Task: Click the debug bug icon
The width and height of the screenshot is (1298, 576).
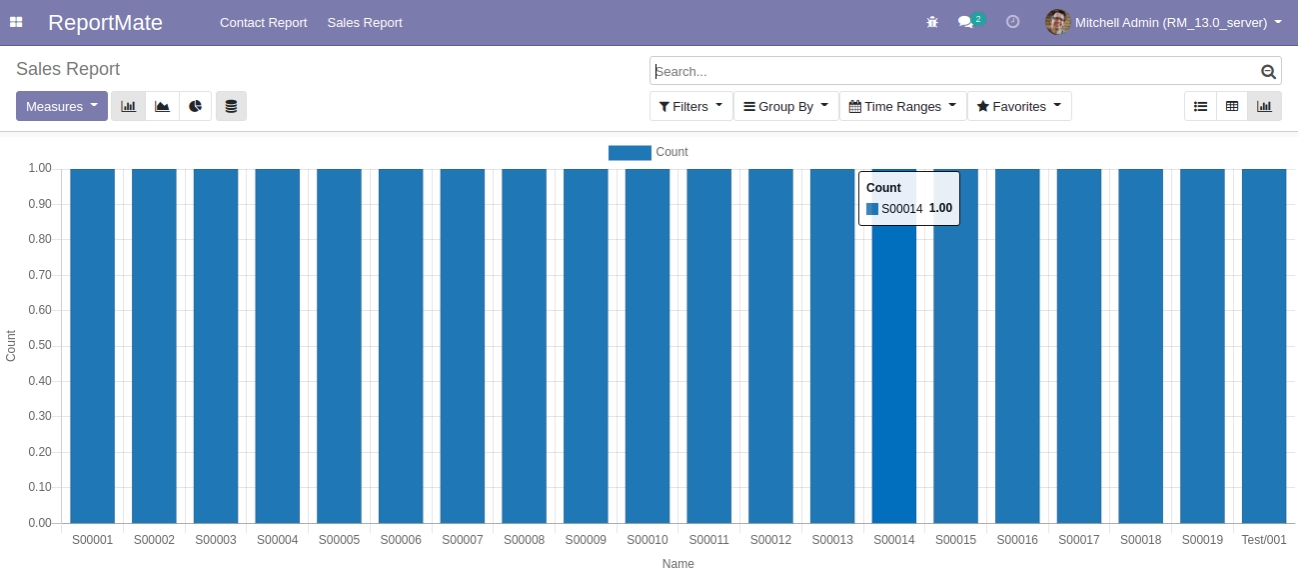Action: point(932,22)
